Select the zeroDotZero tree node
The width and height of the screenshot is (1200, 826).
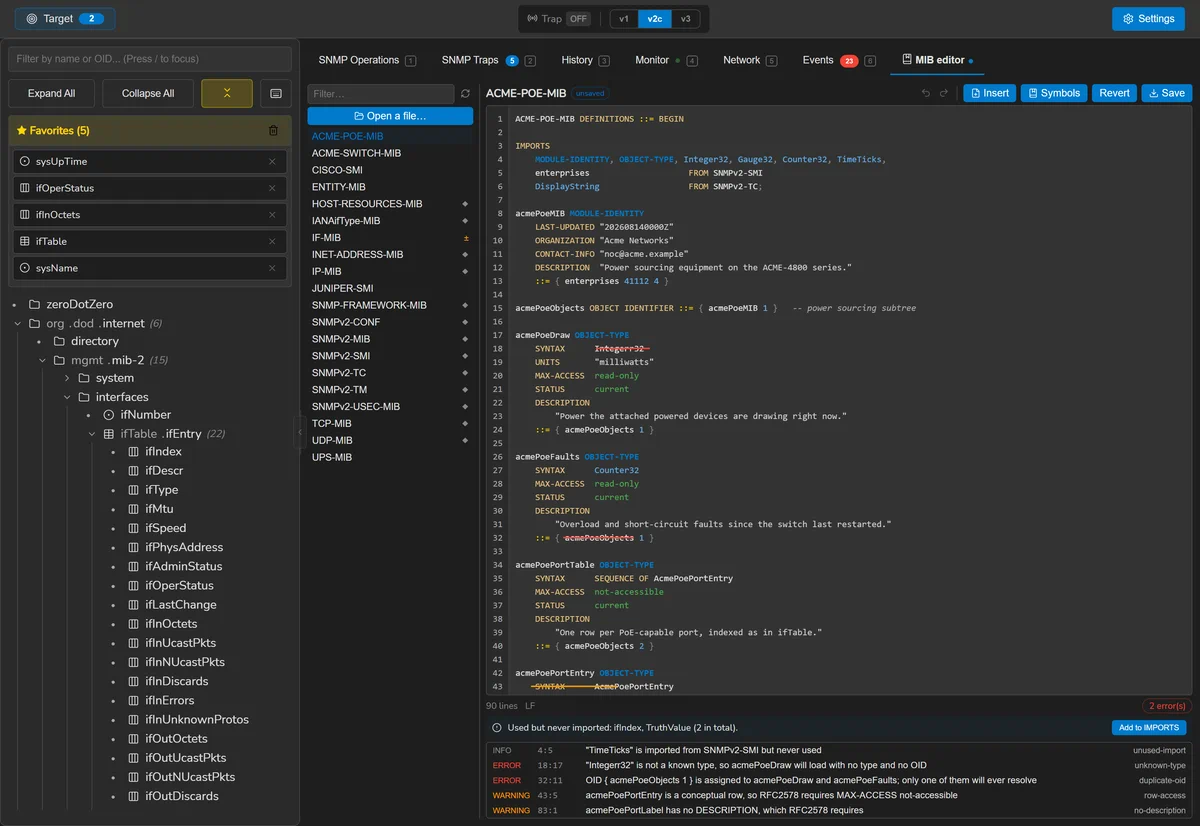pyautogui.click(x=79, y=304)
